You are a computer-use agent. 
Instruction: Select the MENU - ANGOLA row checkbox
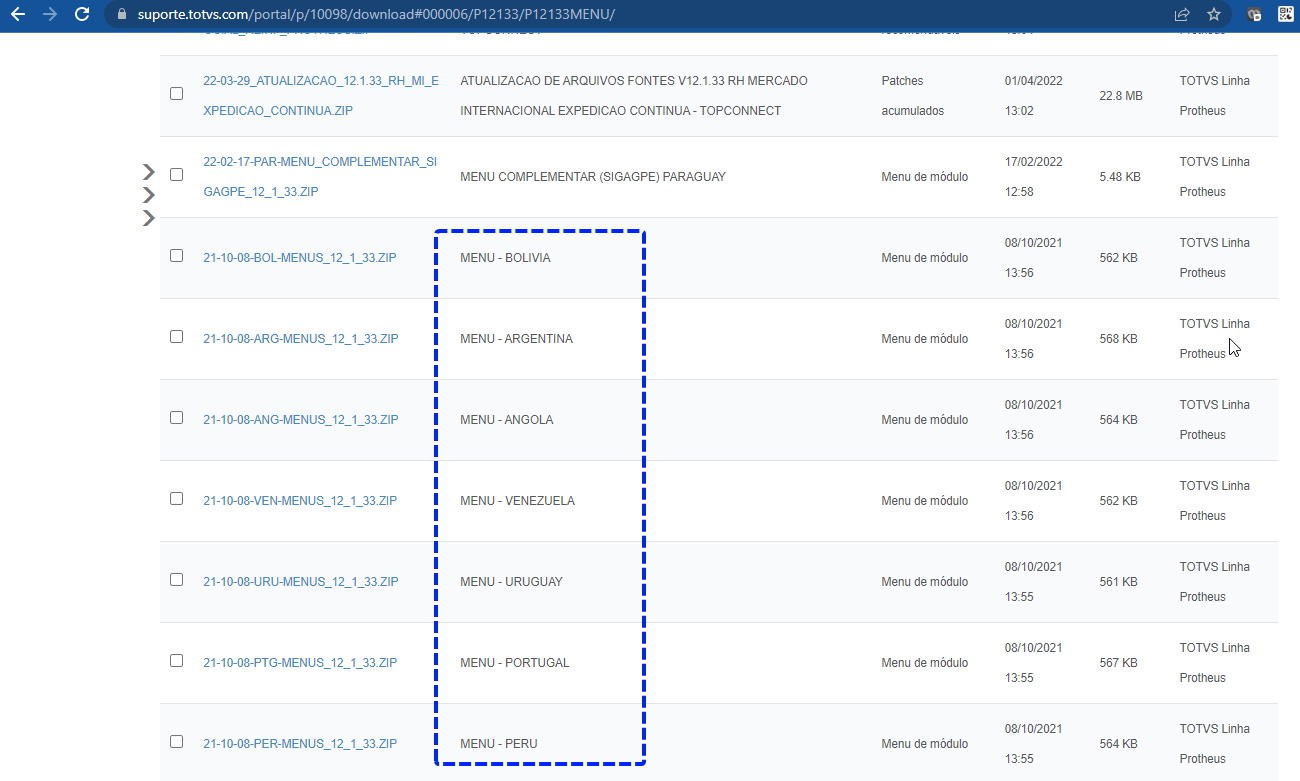tap(177, 417)
